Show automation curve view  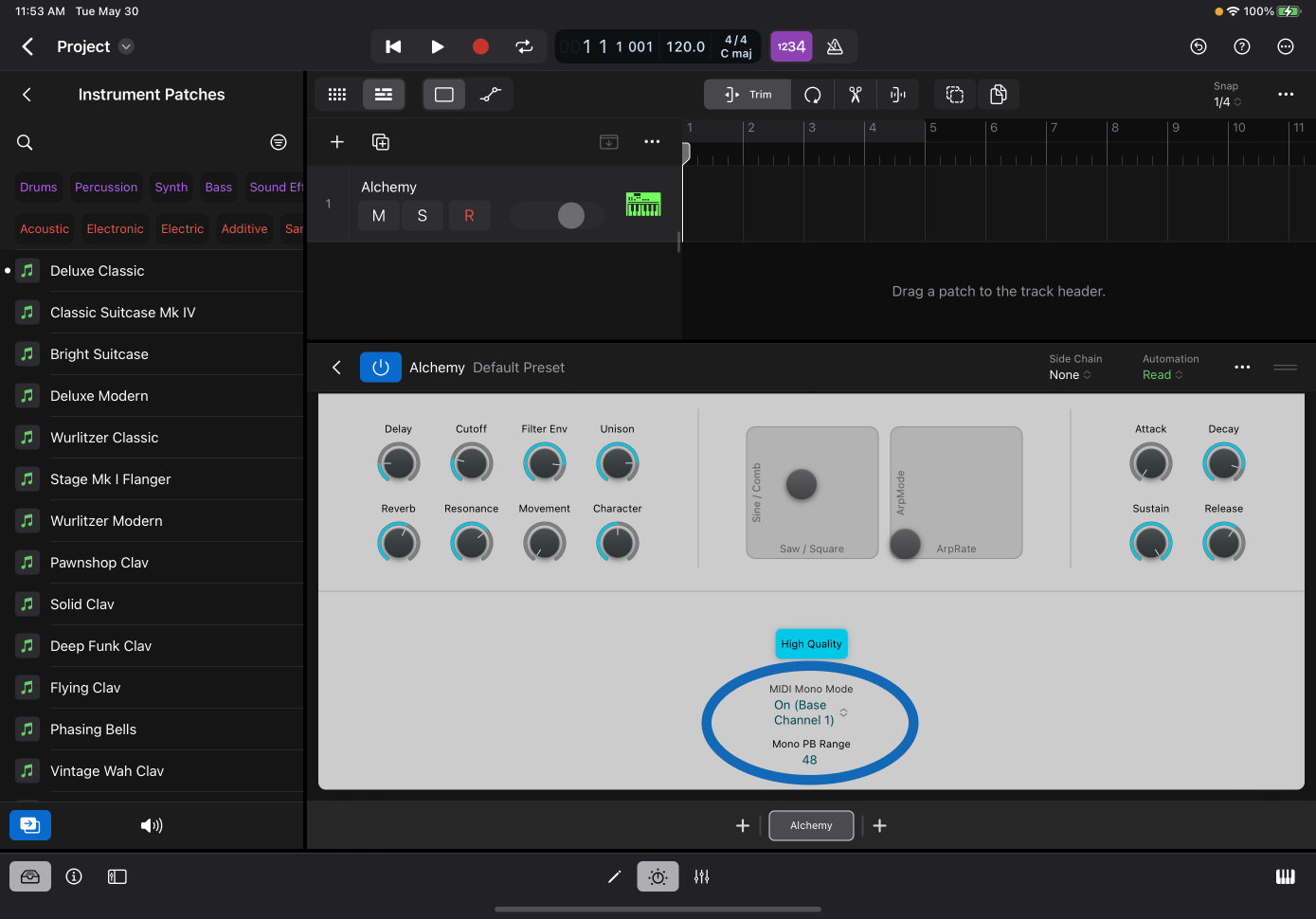tap(490, 95)
